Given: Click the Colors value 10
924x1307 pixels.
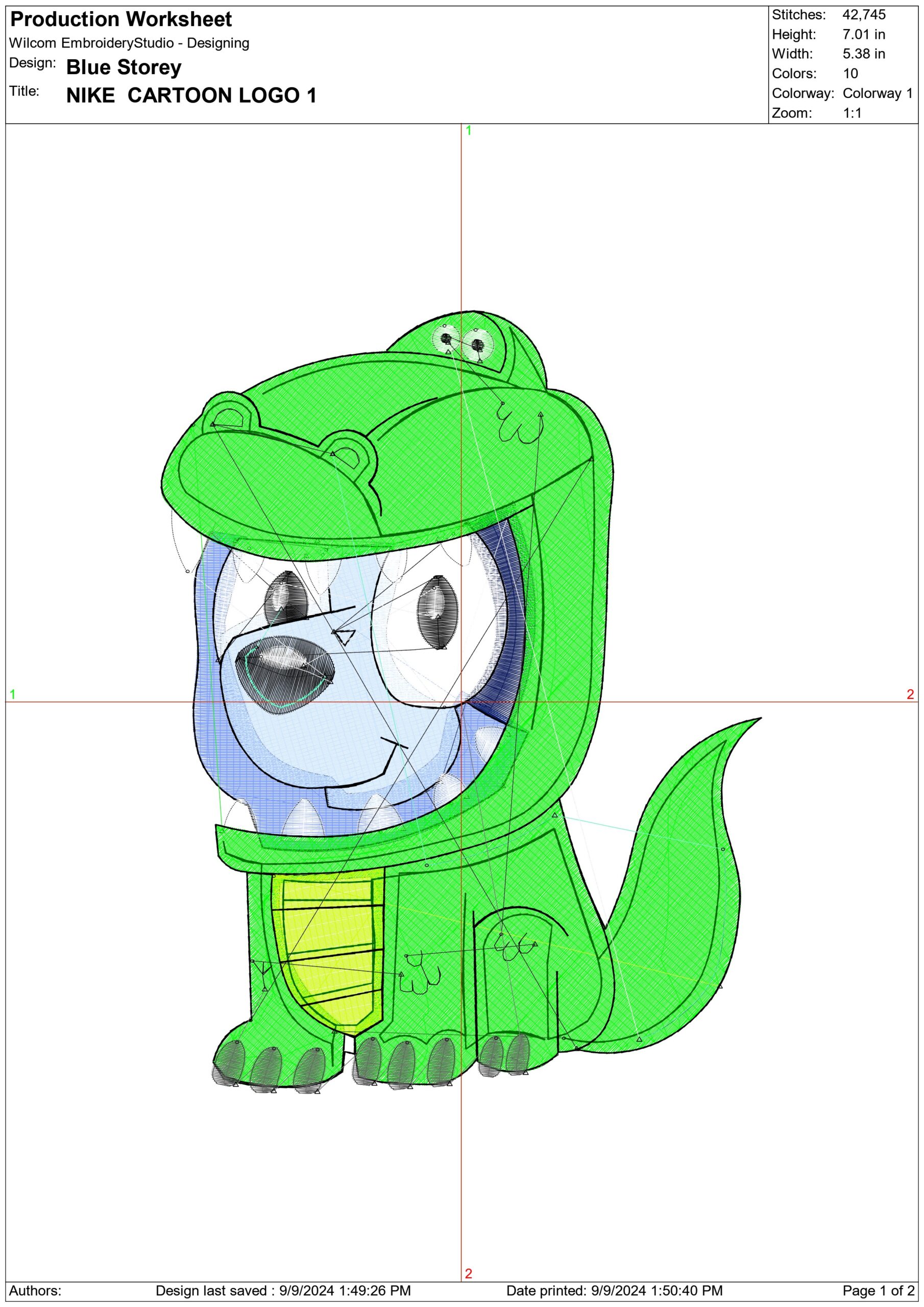Looking at the screenshot, I should [x=850, y=74].
